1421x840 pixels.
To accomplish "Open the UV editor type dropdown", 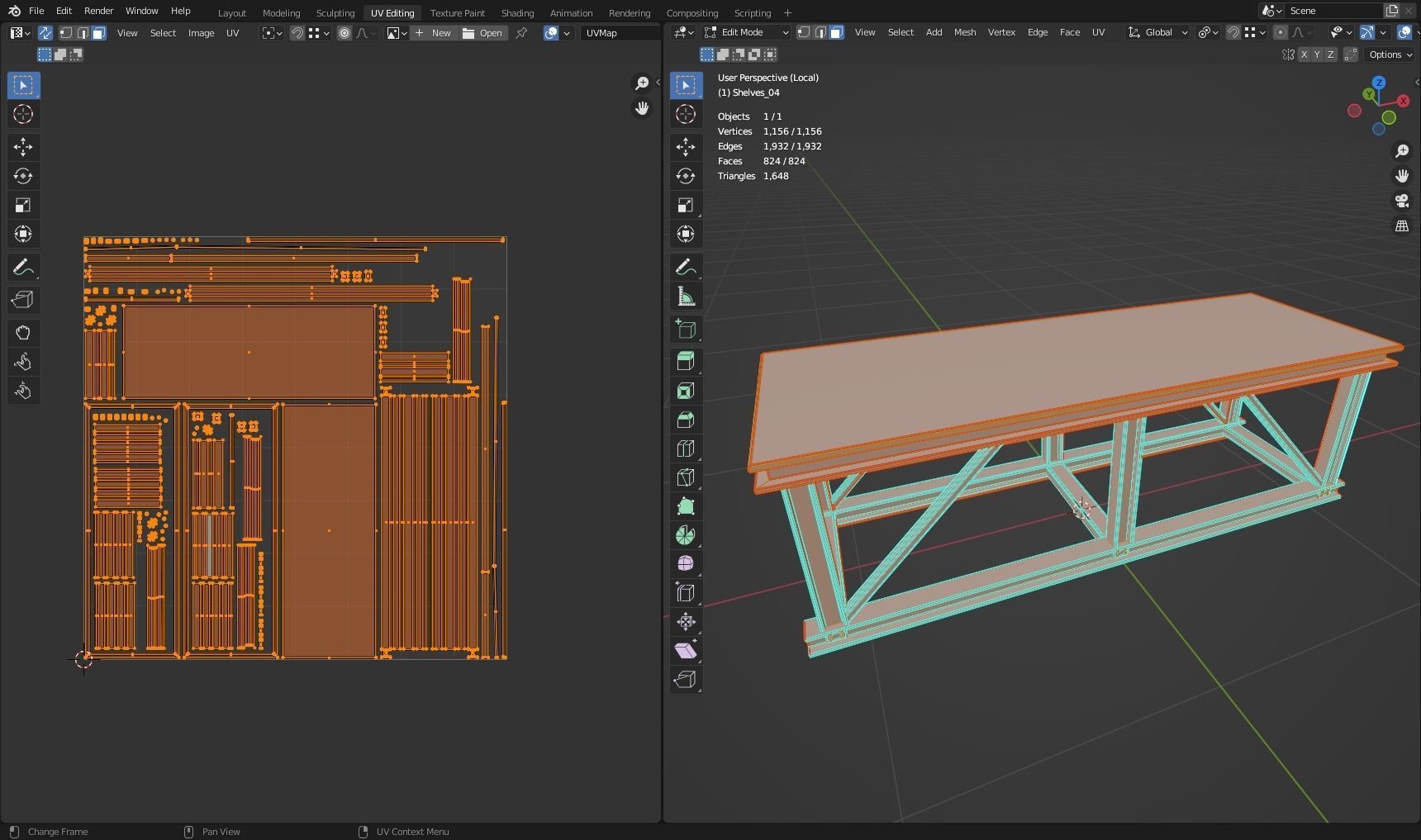I will (19, 33).
